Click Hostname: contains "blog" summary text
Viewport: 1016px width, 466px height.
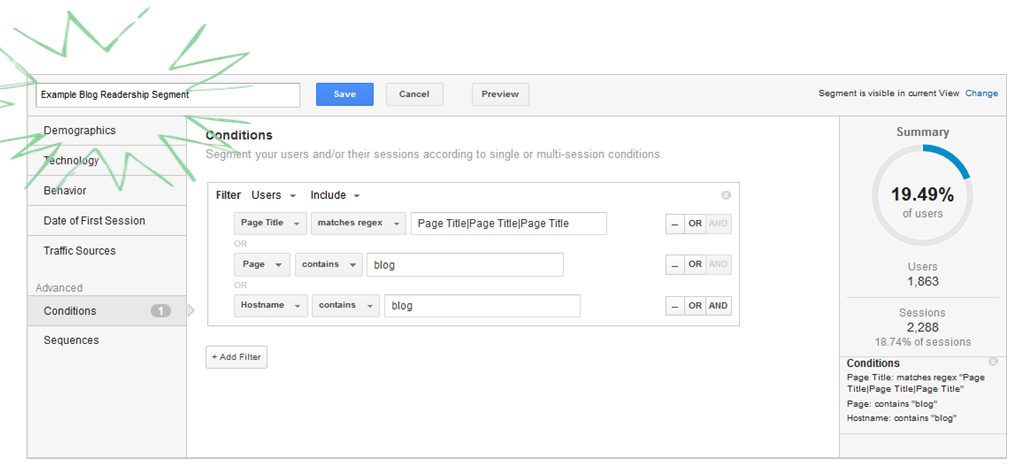tap(902, 419)
